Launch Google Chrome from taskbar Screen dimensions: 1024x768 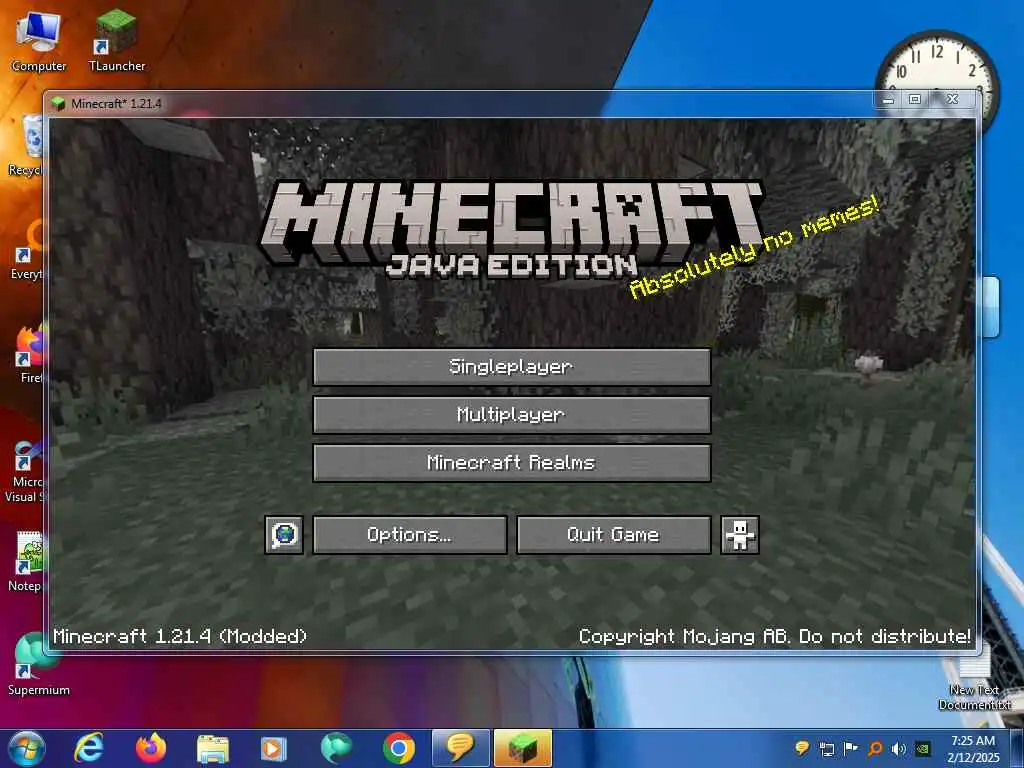click(398, 748)
